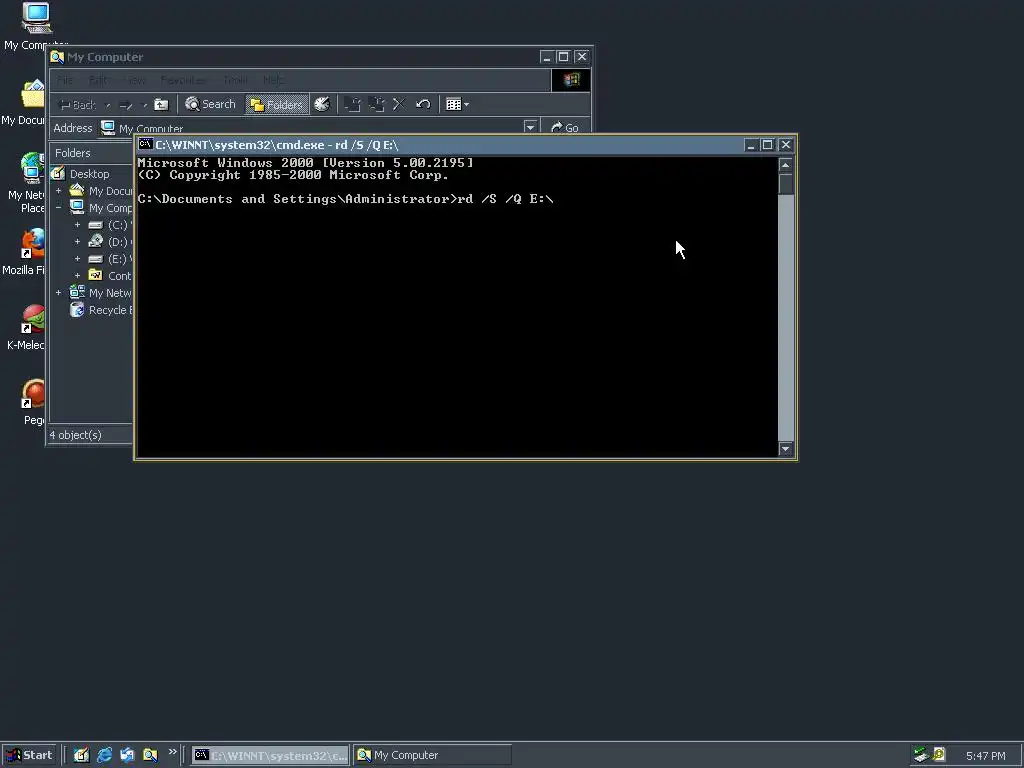Click the yellow tray icon beside the clock

click(x=939, y=754)
